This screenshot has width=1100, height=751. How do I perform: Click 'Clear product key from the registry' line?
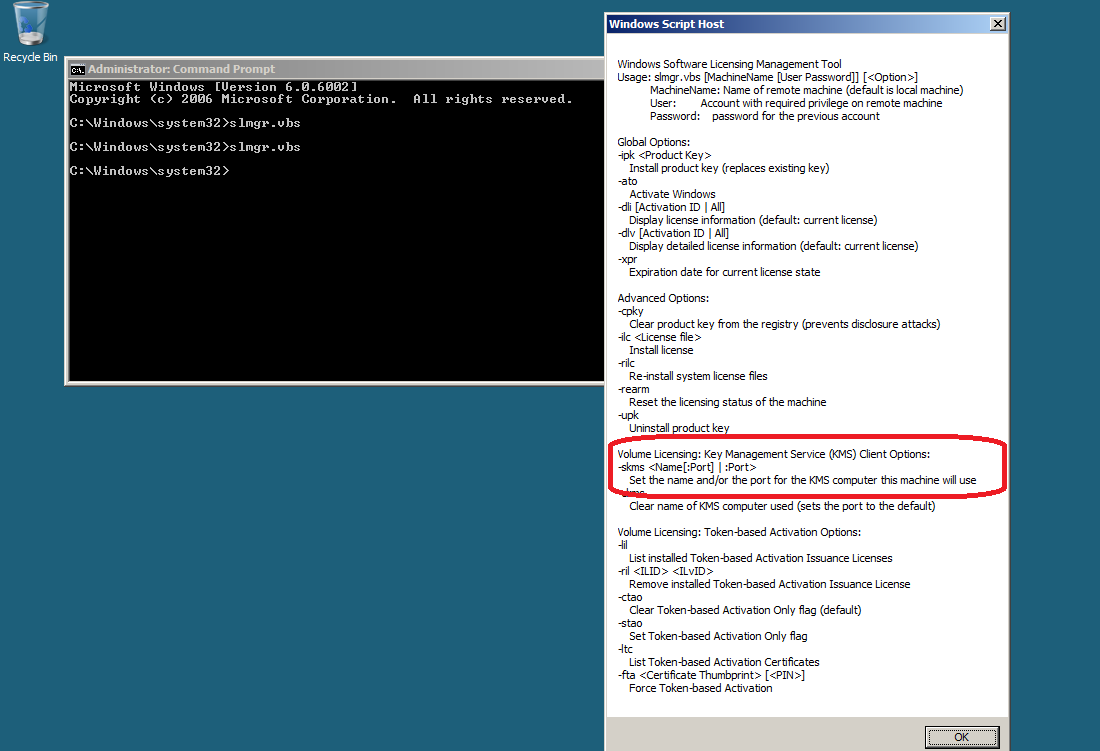(x=784, y=324)
